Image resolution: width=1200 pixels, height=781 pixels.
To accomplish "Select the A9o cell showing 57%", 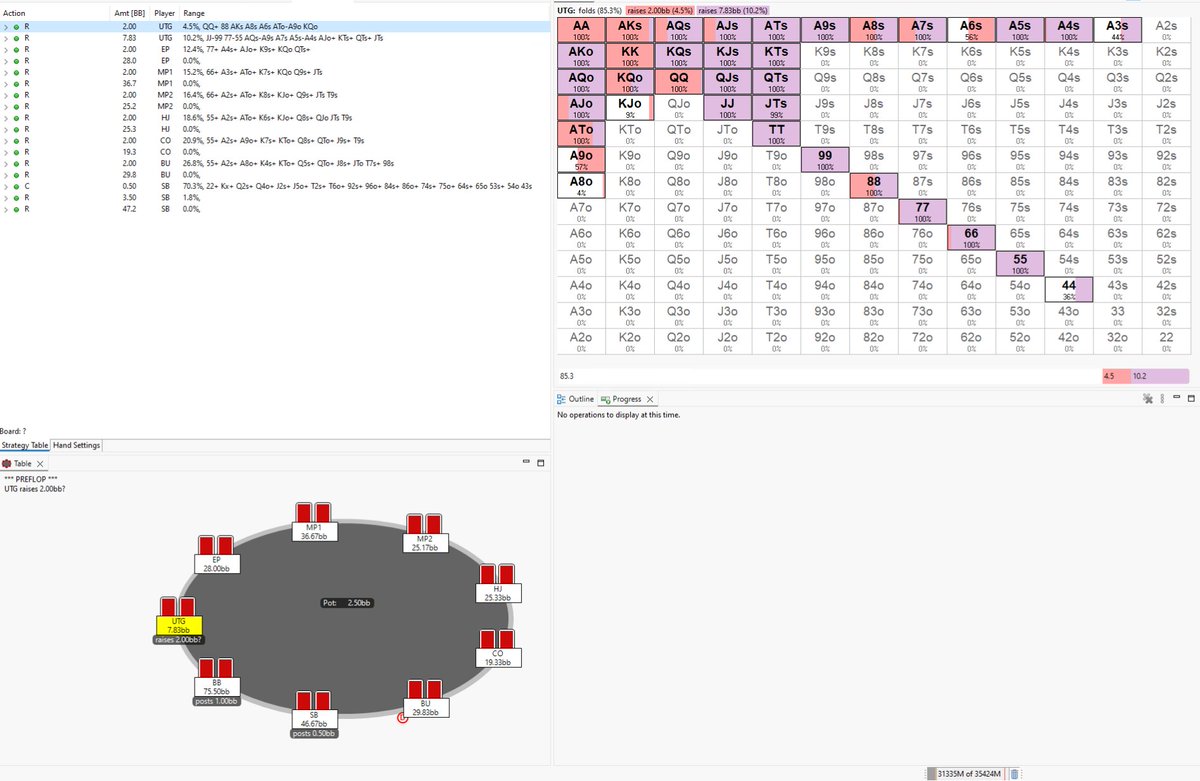I will pyautogui.click(x=581, y=159).
